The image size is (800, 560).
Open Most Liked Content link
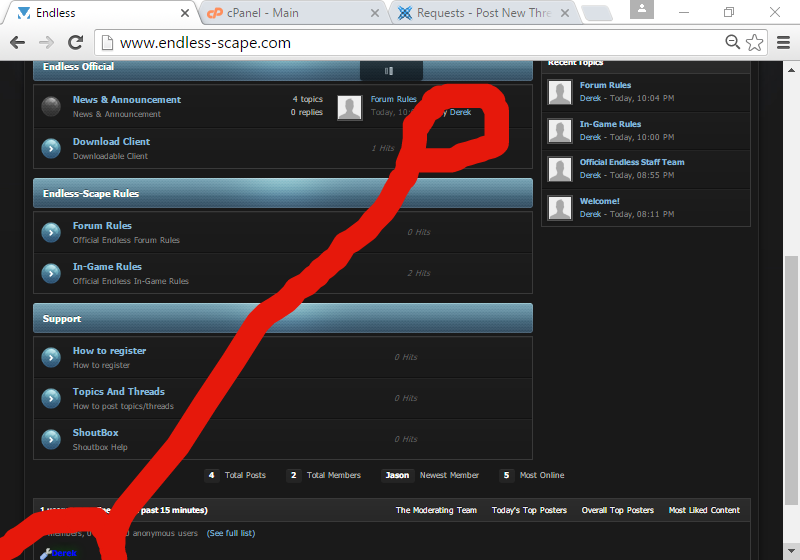pos(704,510)
